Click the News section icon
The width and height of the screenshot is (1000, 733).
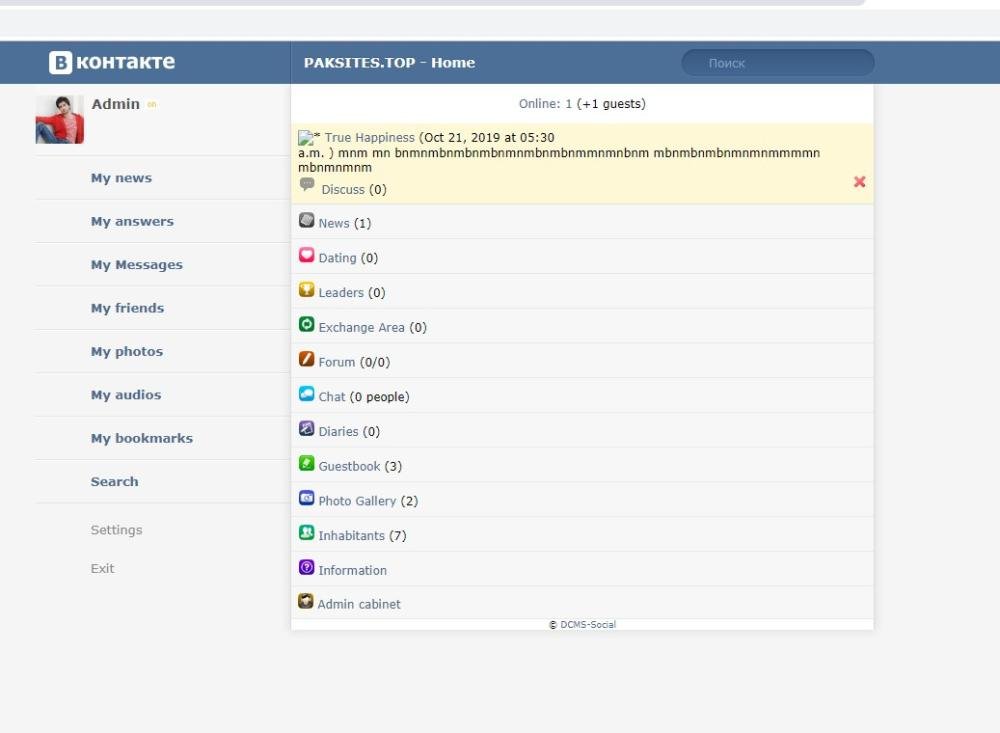307,221
